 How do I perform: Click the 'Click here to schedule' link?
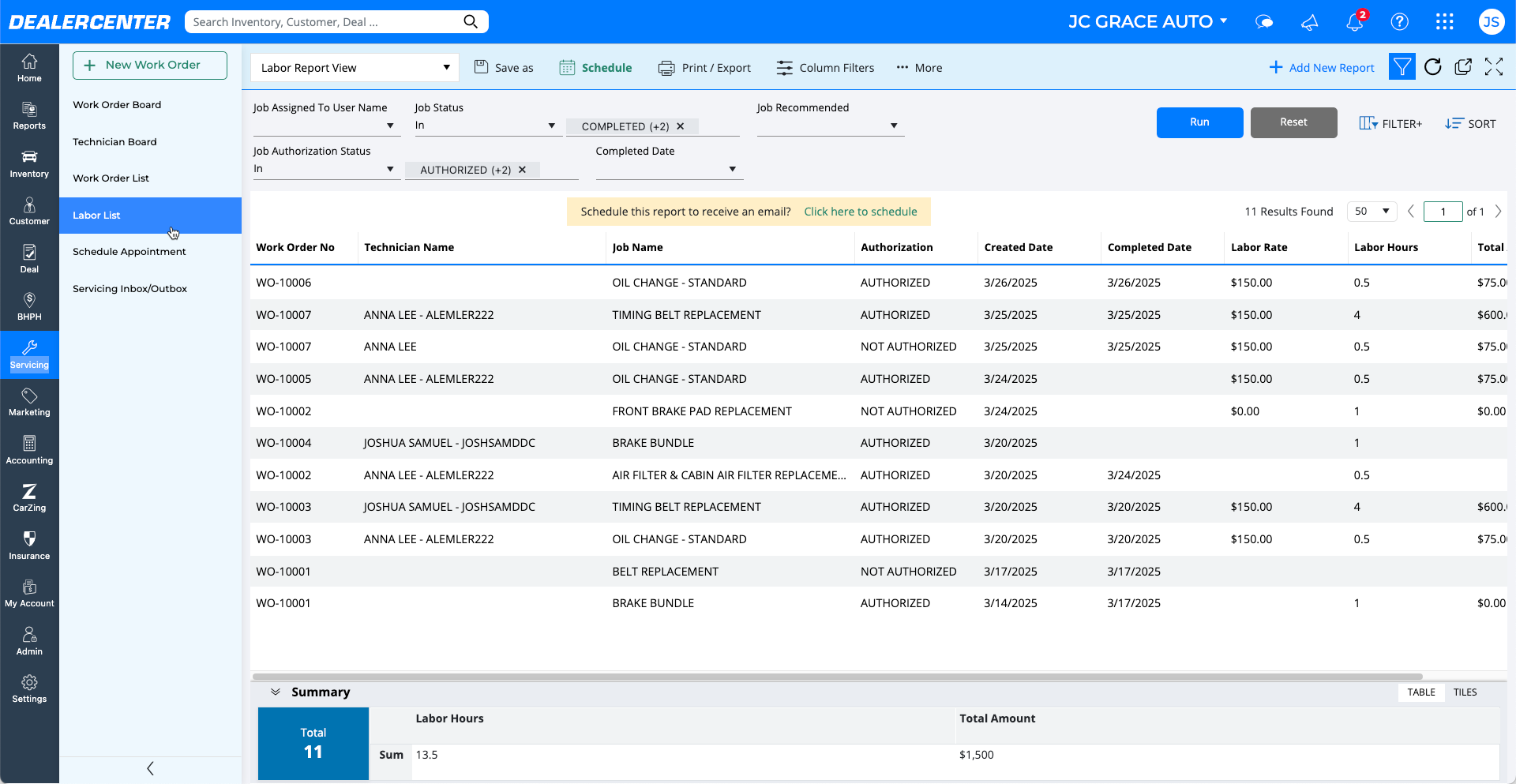click(861, 212)
